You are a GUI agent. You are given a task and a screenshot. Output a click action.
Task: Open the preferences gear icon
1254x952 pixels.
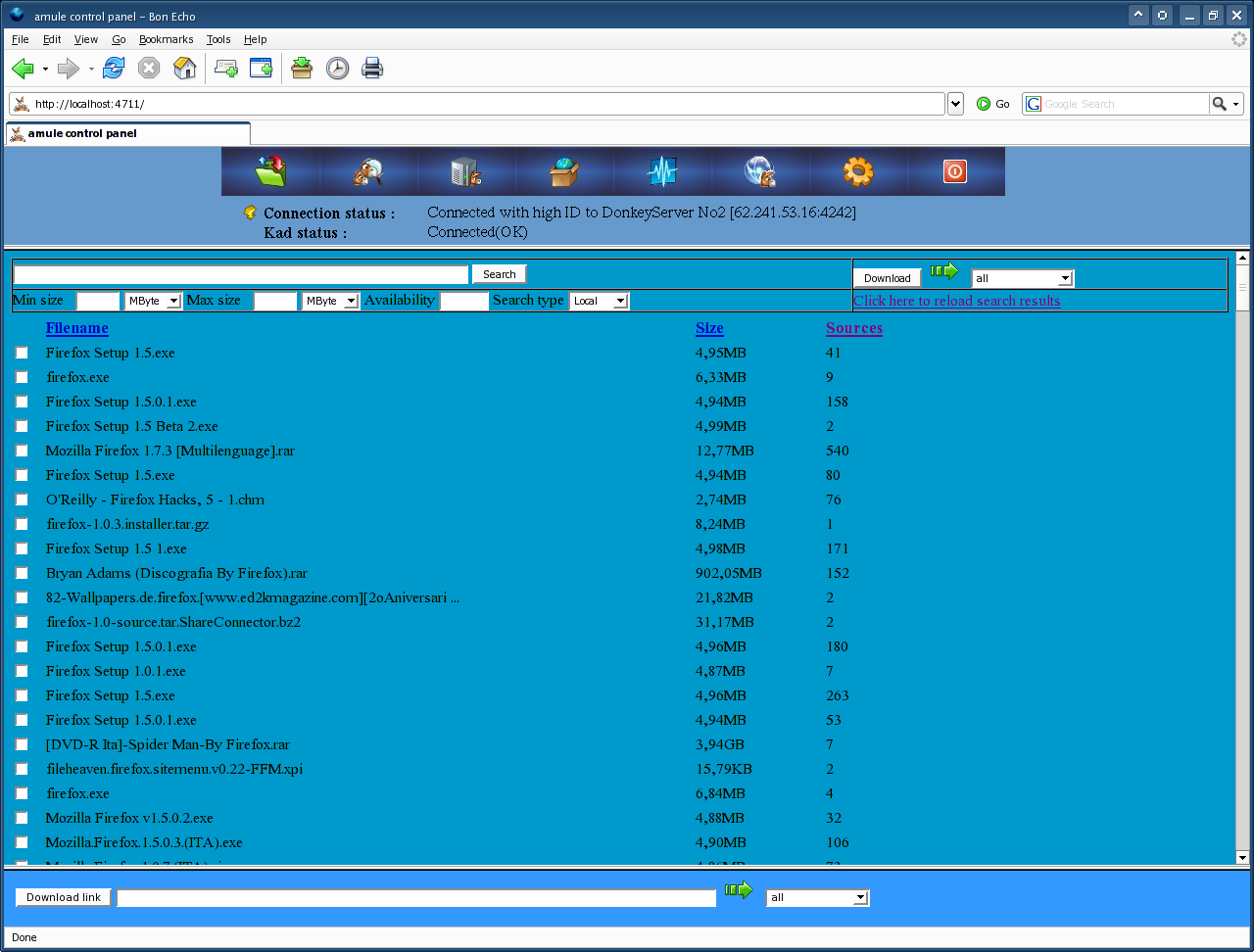pyautogui.click(x=858, y=171)
